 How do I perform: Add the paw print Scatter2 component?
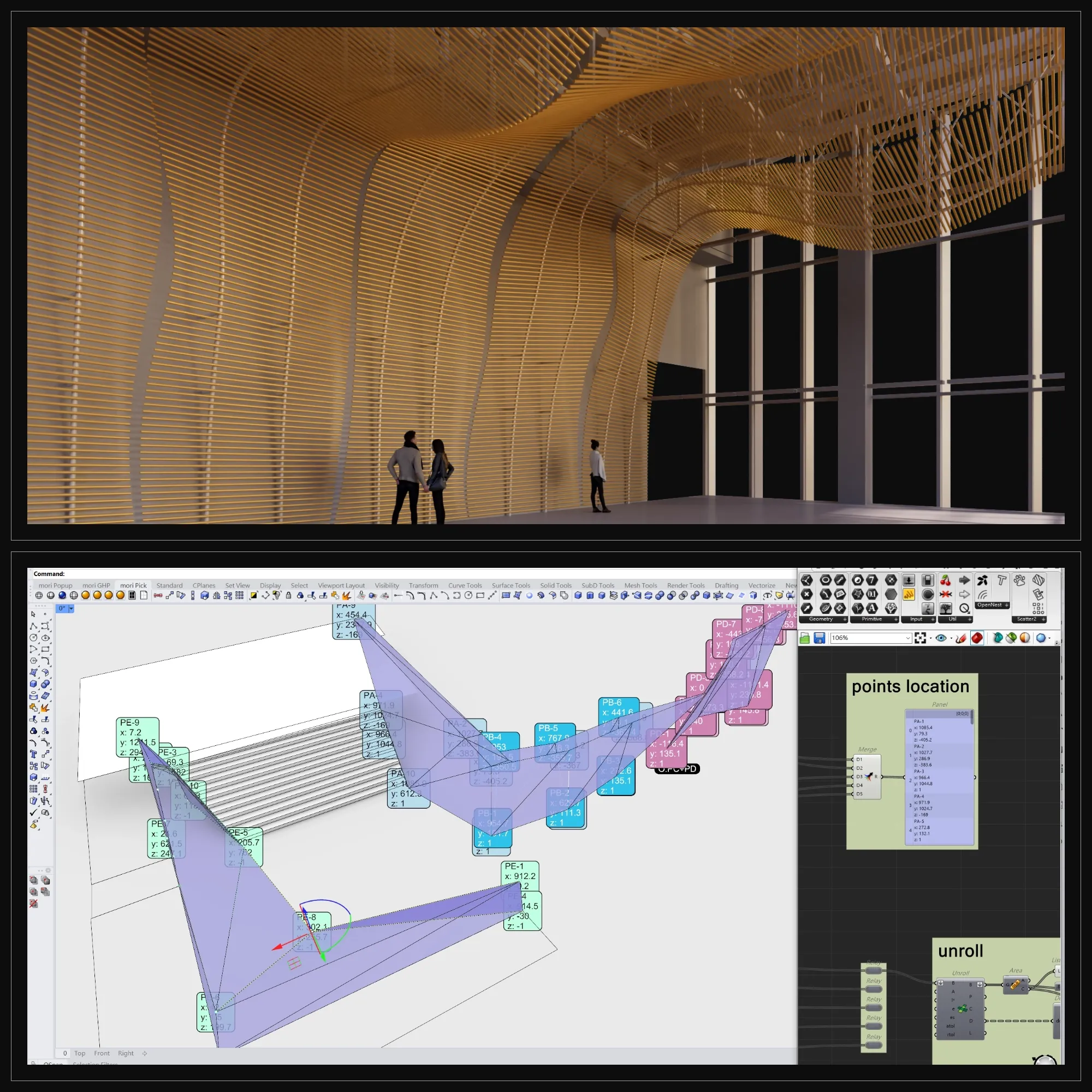click(1019, 580)
